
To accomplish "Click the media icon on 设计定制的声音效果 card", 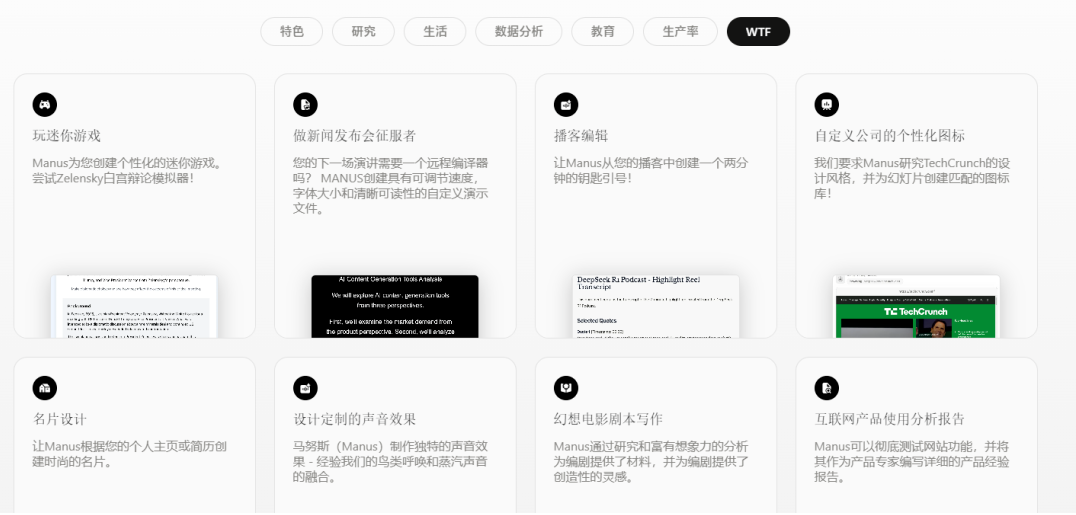I will (305, 388).
